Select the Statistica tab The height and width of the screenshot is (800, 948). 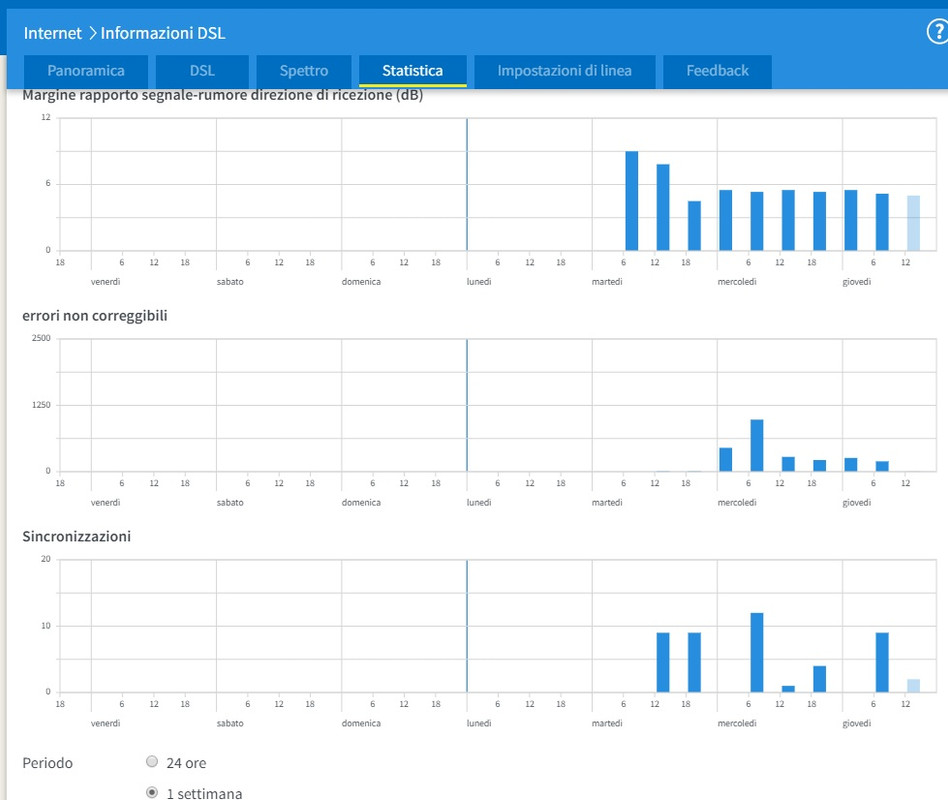click(412, 71)
